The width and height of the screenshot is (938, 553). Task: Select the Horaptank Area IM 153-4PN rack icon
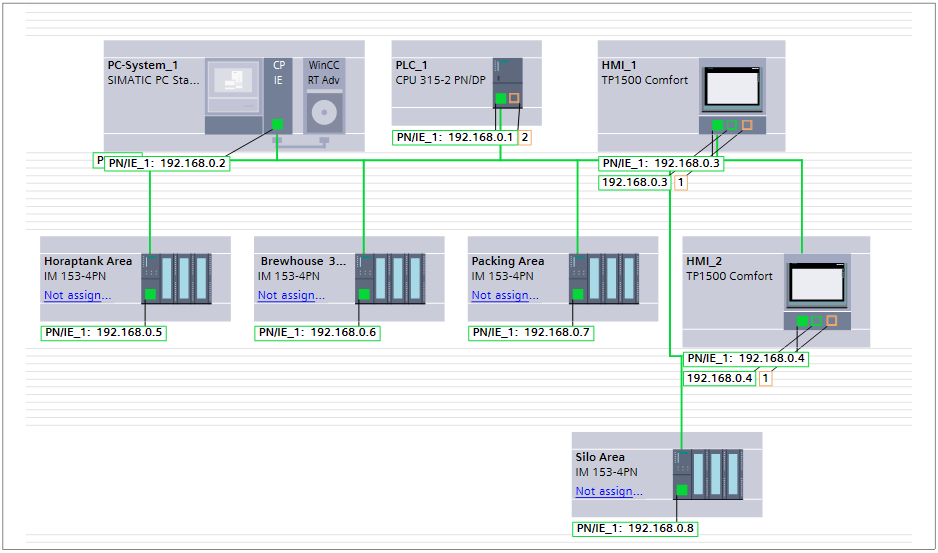tap(176, 278)
